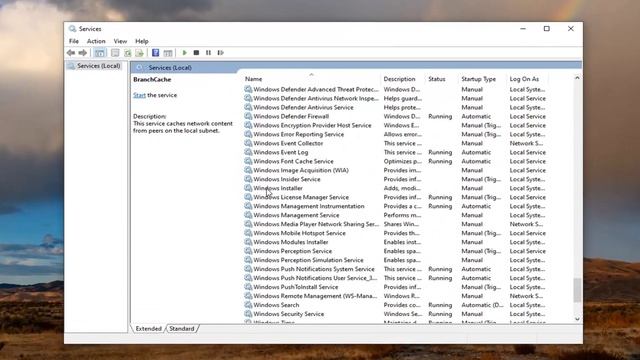Maximize the Services window
Screen dimensions: 640x360
(x=547, y=29)
